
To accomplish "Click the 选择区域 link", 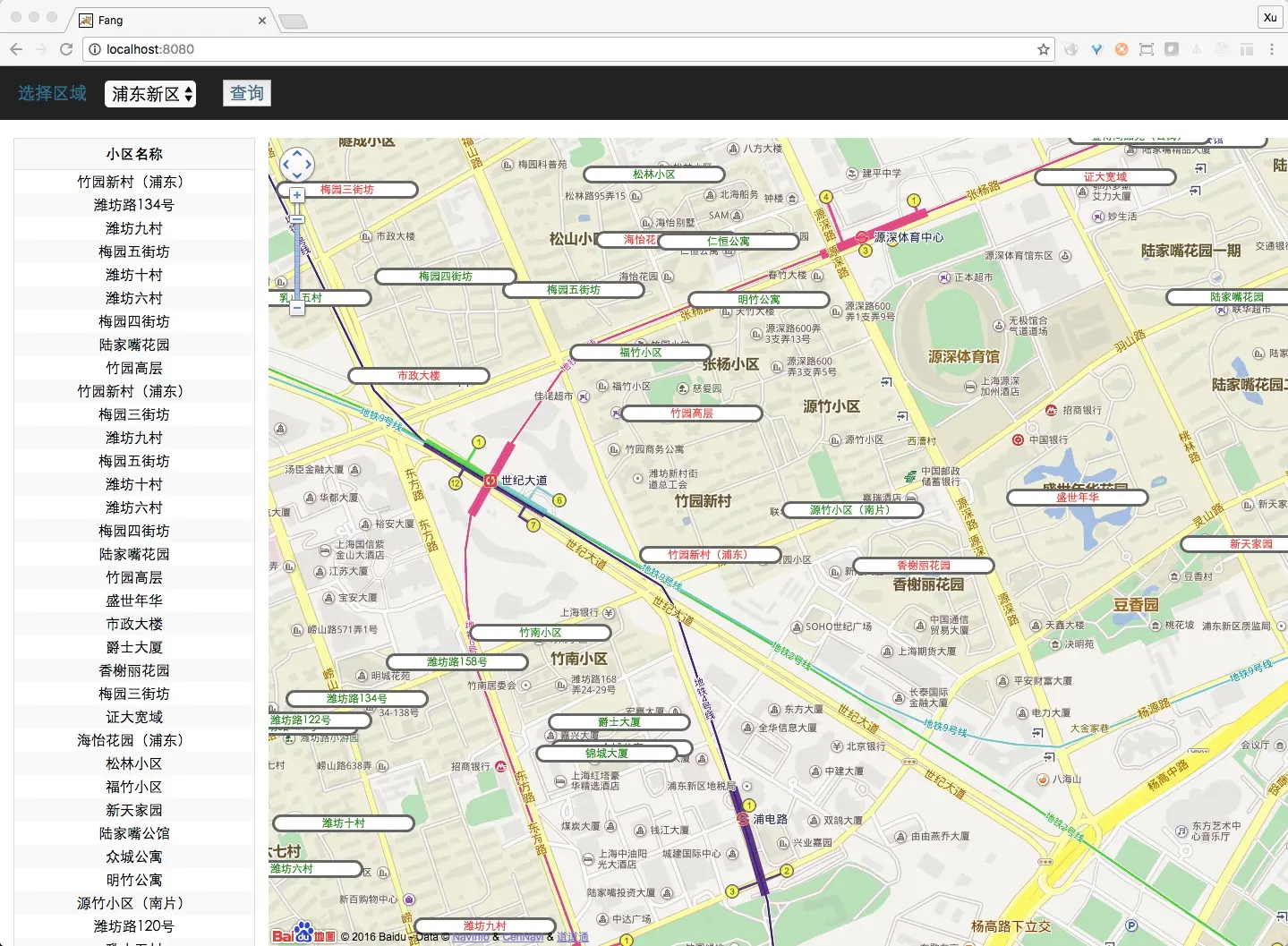I will click(x=52, y=93).
